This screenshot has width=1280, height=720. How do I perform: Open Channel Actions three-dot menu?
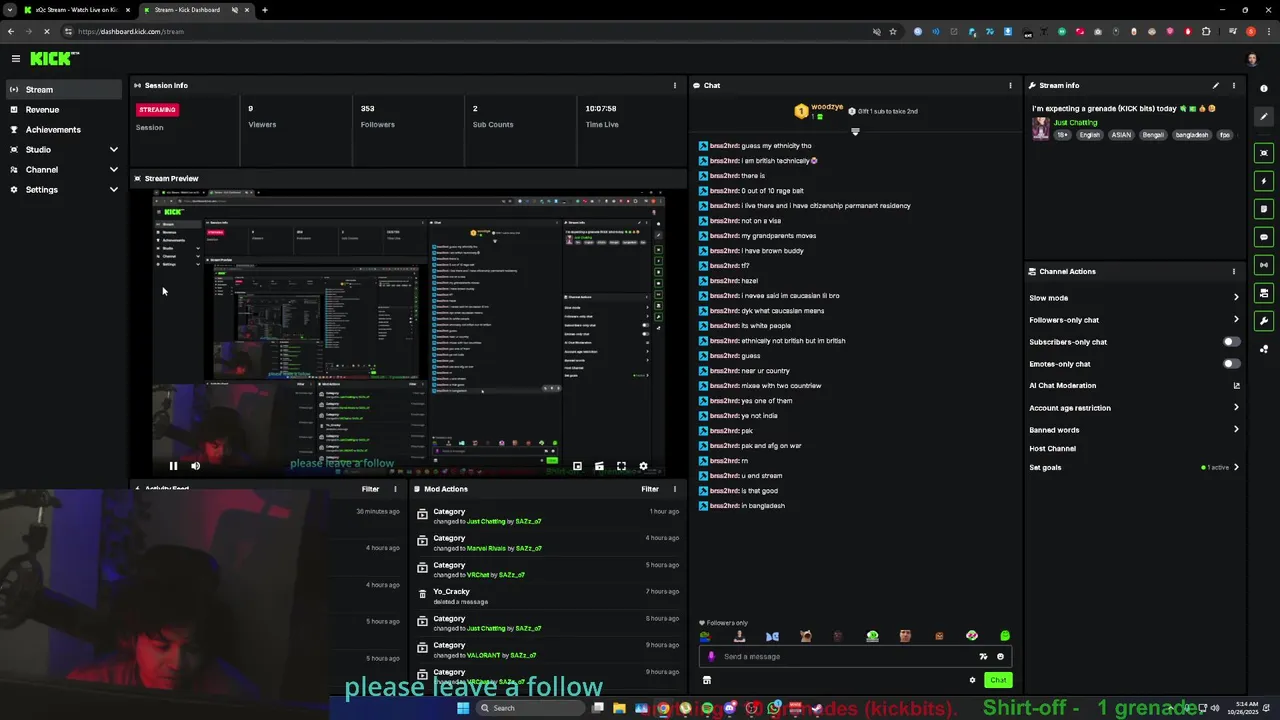point(1233,272)
